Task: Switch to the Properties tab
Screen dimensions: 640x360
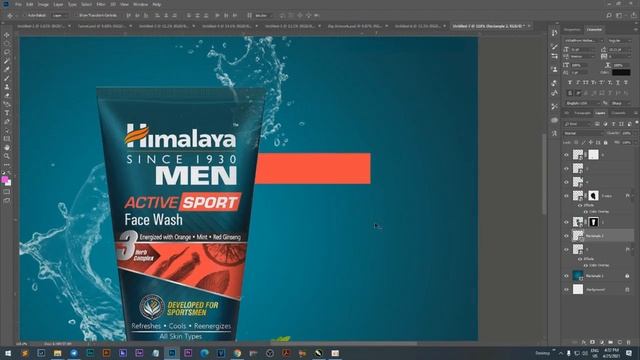Action: point(572,30)
